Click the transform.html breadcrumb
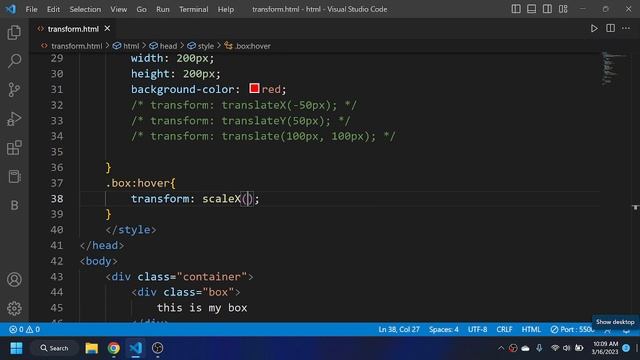Viewport: 640px width, 360px height. (76, 46)
